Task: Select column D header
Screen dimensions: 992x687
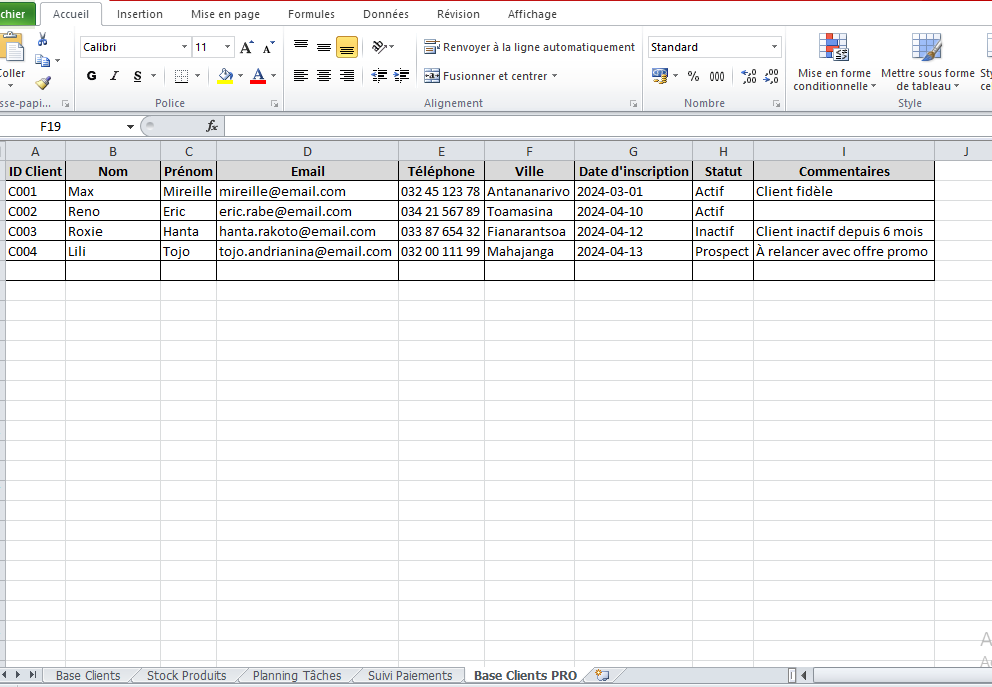Action: coord(307,151)
